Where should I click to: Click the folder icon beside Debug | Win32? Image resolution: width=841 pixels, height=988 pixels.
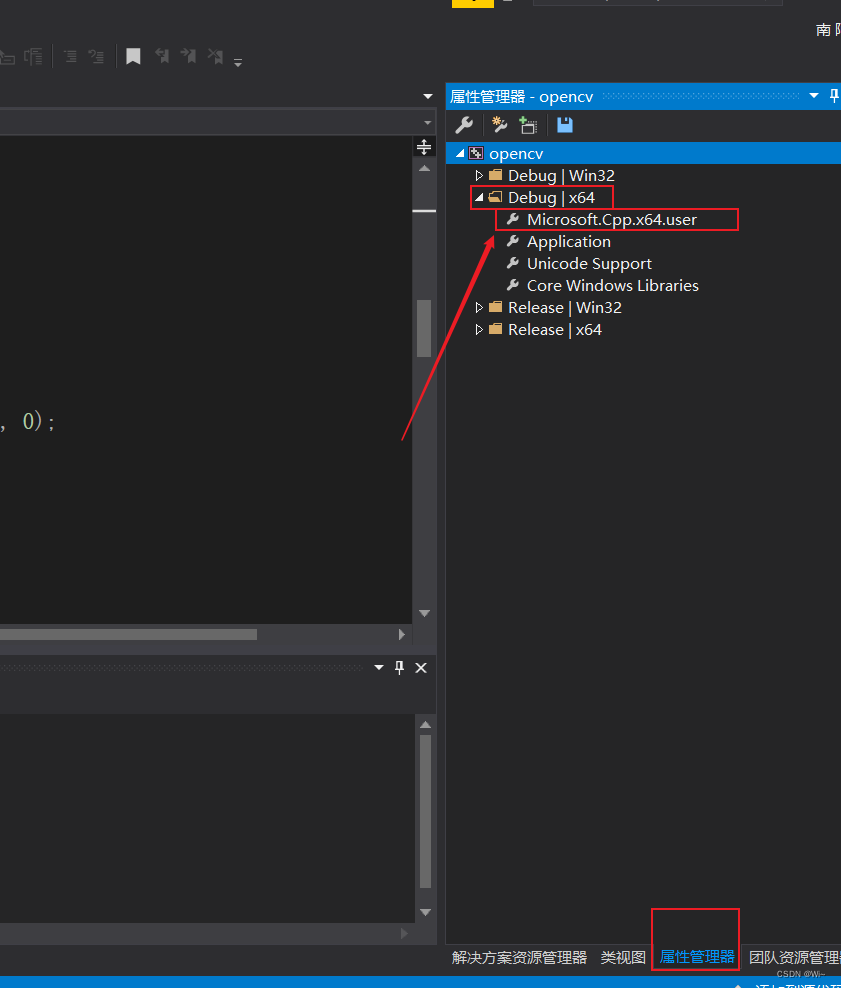click(x=496, y=175)
